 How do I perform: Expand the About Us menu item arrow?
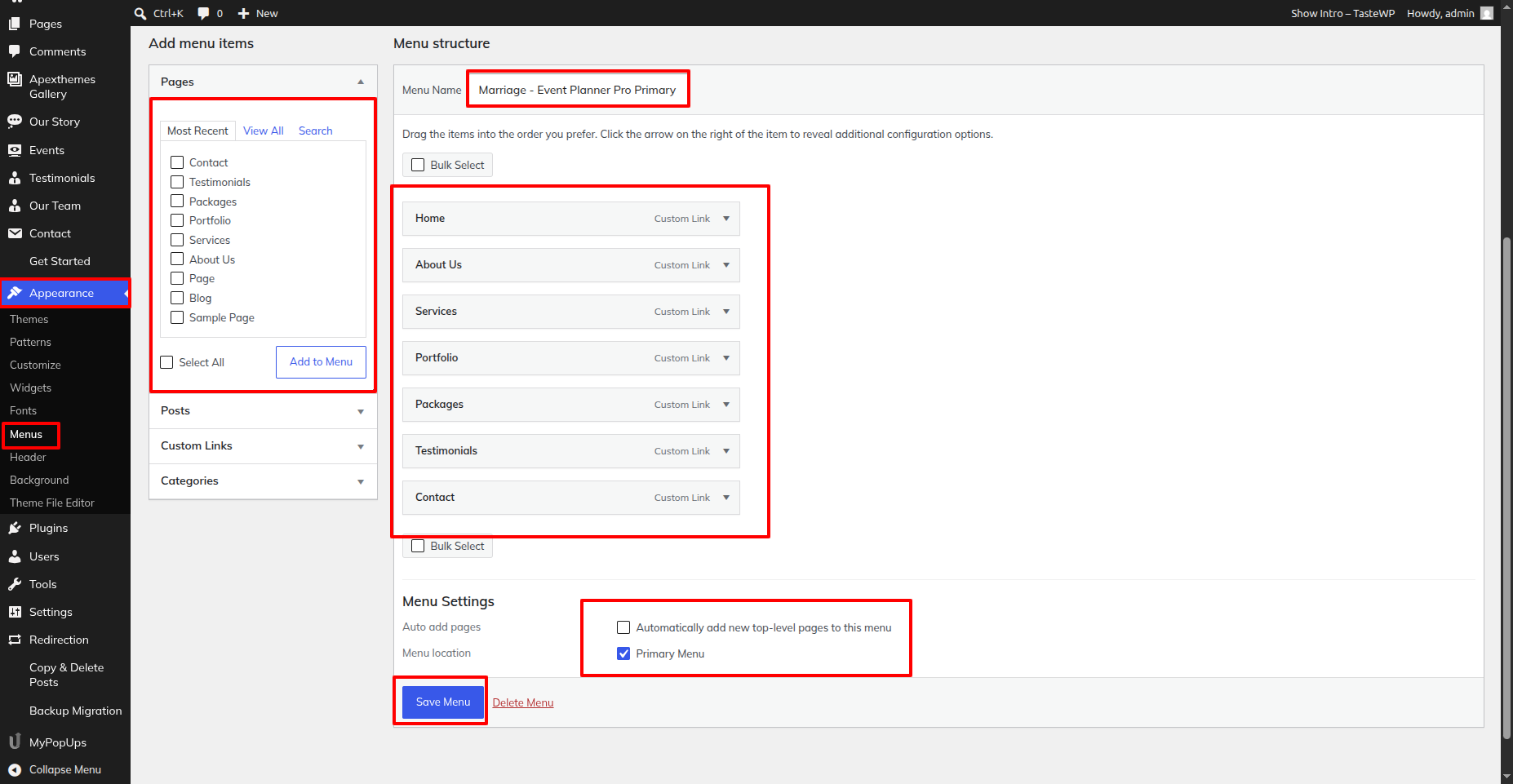726,265
